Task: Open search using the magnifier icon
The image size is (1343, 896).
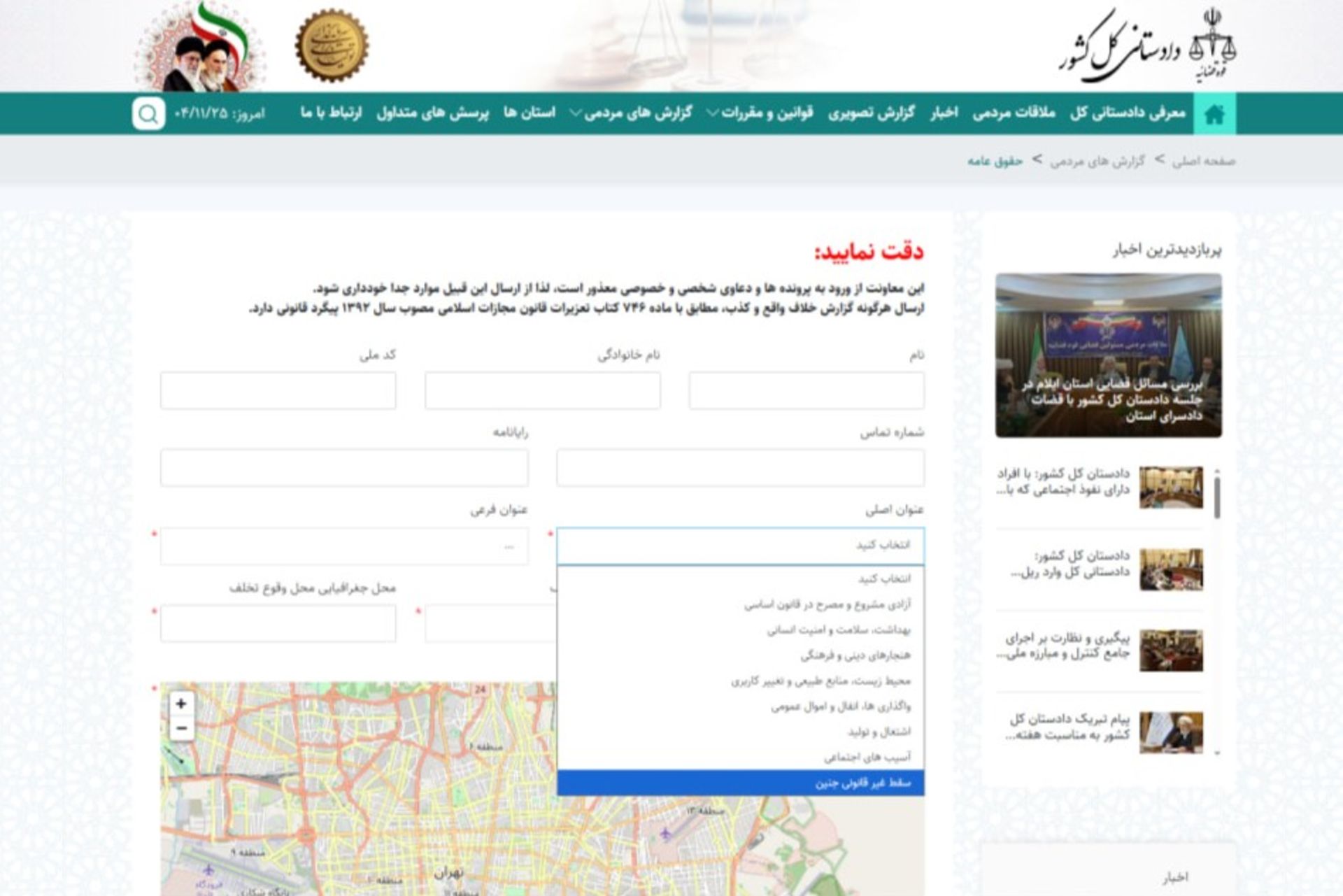Action: [x=147, y=113]
